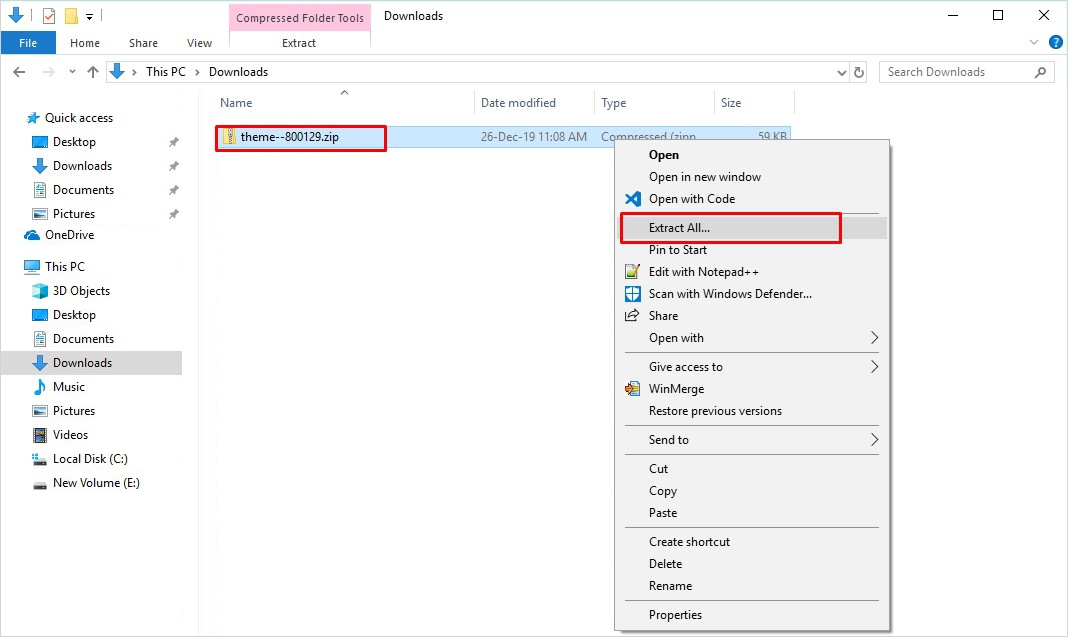This screenshot has height=637, width=1068.
Task: Select Extract All from context menu
Action: coord(679,228)
